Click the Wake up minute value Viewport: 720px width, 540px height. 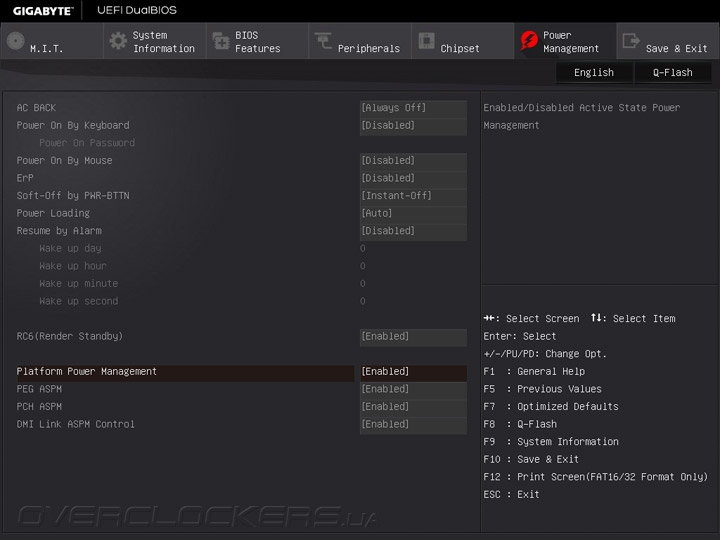(363, 284)
